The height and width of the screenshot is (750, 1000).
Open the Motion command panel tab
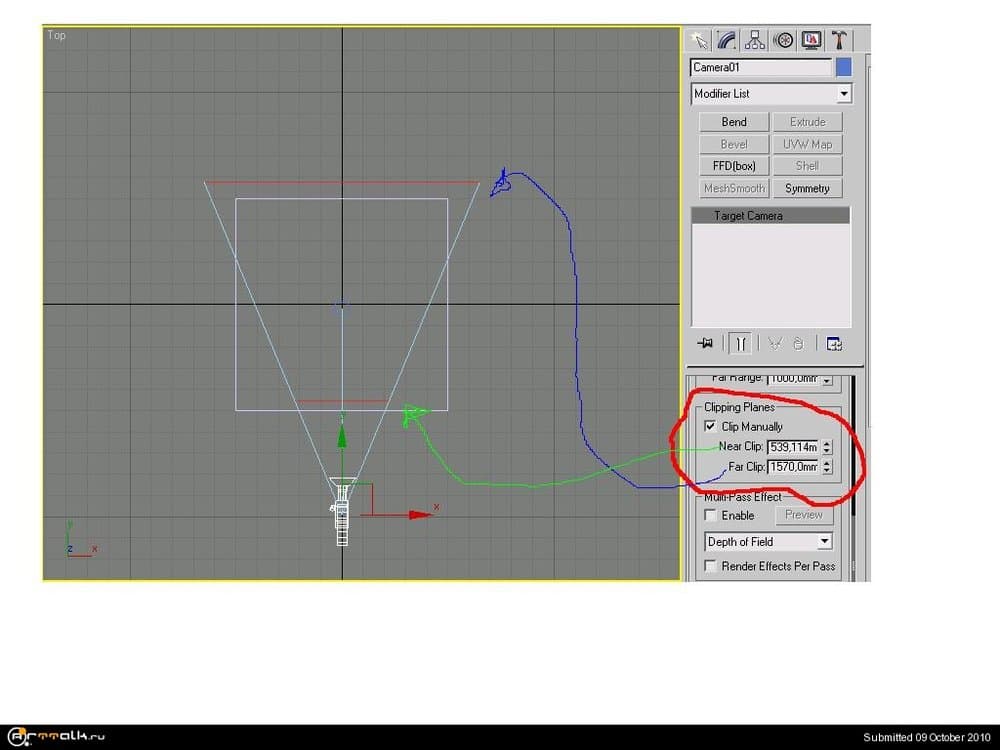pos(783,40)
